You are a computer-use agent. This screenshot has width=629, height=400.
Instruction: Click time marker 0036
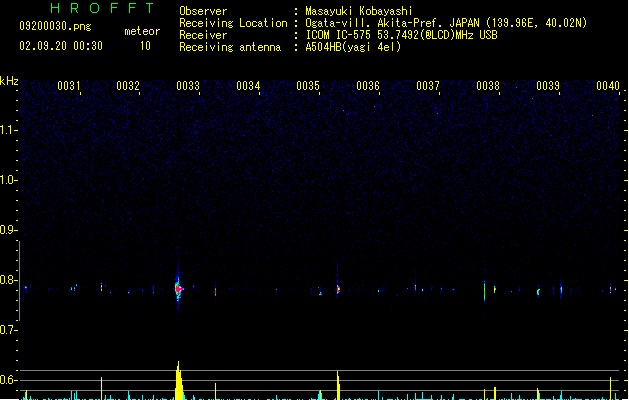[x=368, y=85]
